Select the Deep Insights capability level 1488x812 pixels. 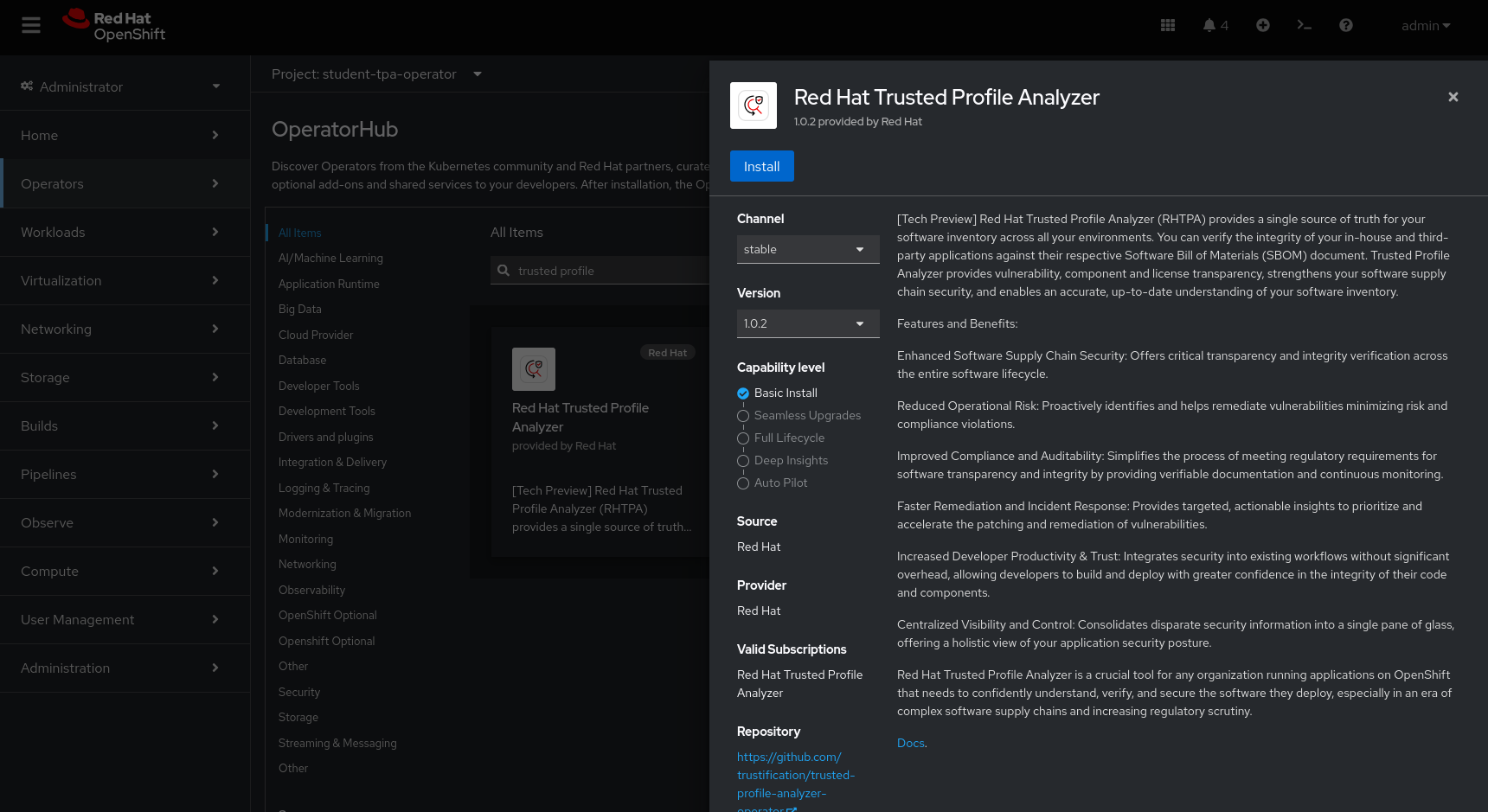coord(743,461)
